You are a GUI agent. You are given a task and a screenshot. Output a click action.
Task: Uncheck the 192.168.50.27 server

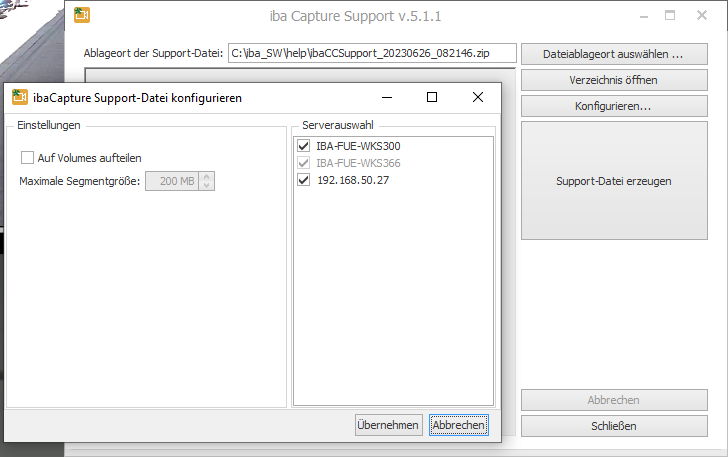(304, 180)
